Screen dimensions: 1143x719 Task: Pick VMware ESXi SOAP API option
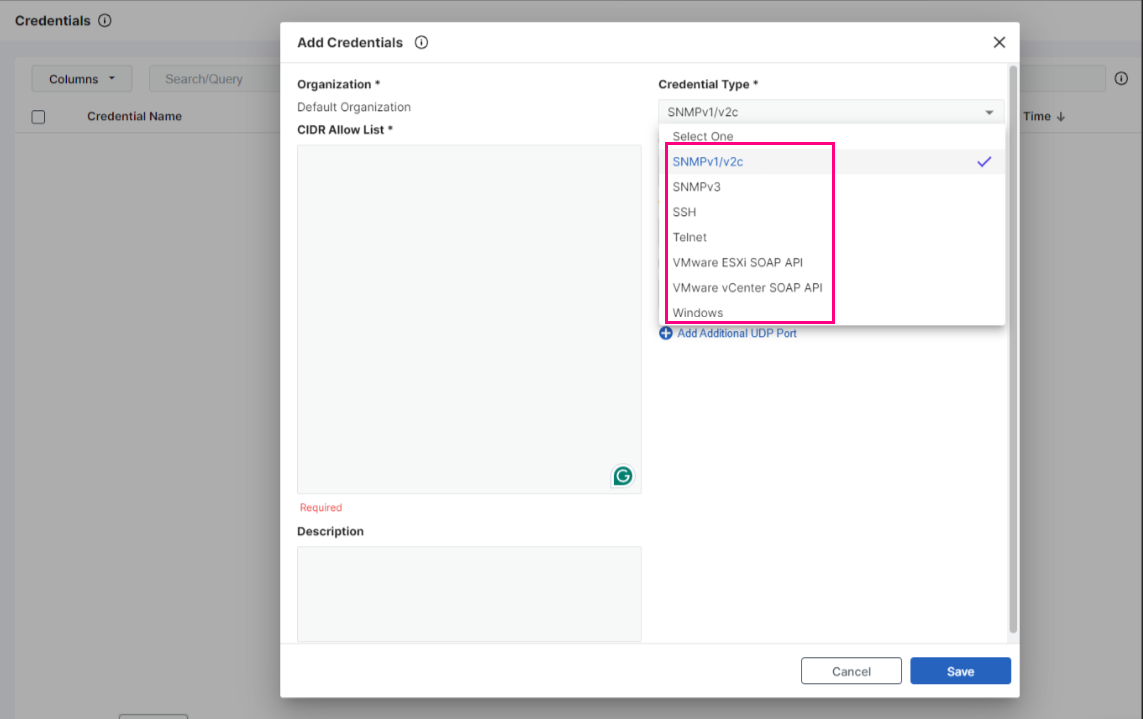click(x=738, y=263)
